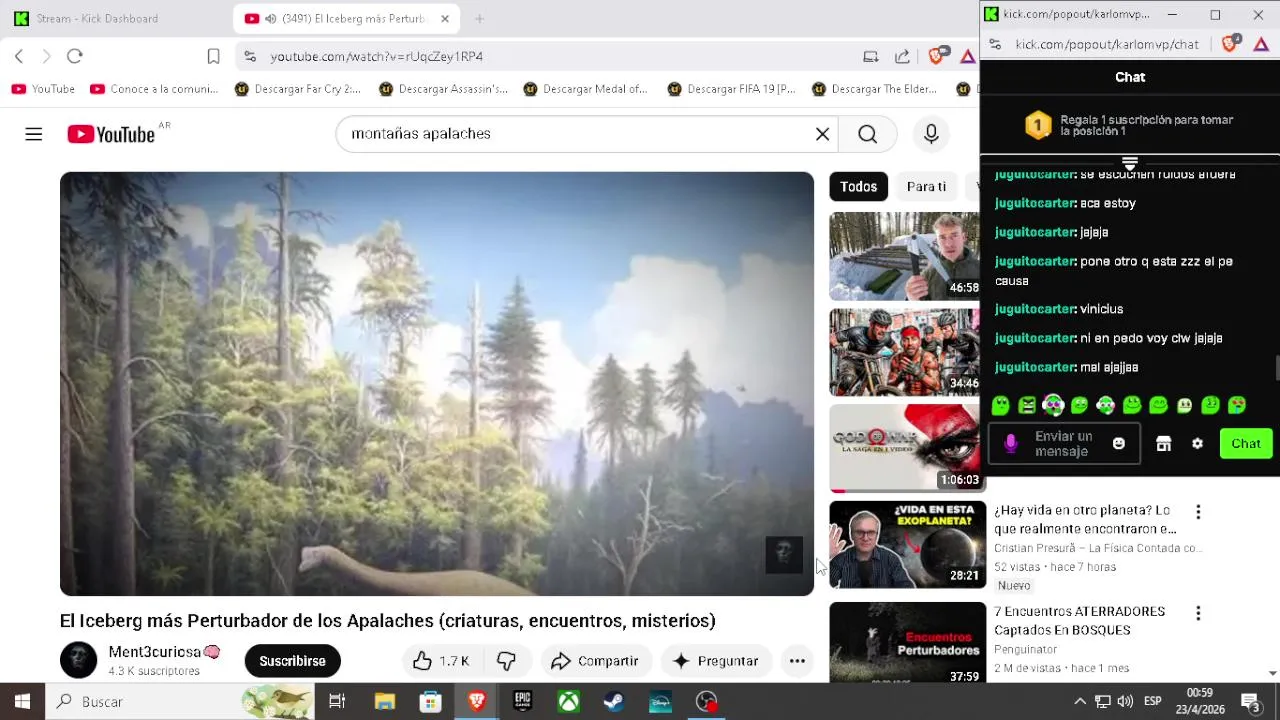Screen dimensions: 1280x720
Task: Open Descargar Assassin's bookmark
Action: [x=443, y=89]
